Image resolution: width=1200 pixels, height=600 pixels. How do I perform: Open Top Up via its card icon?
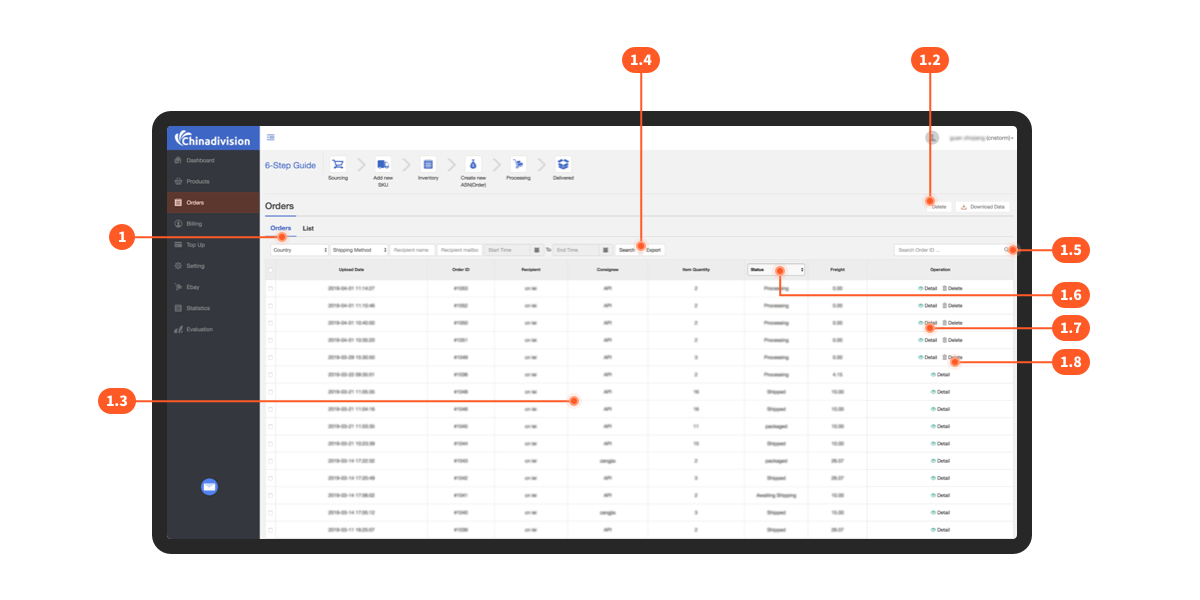178,245
